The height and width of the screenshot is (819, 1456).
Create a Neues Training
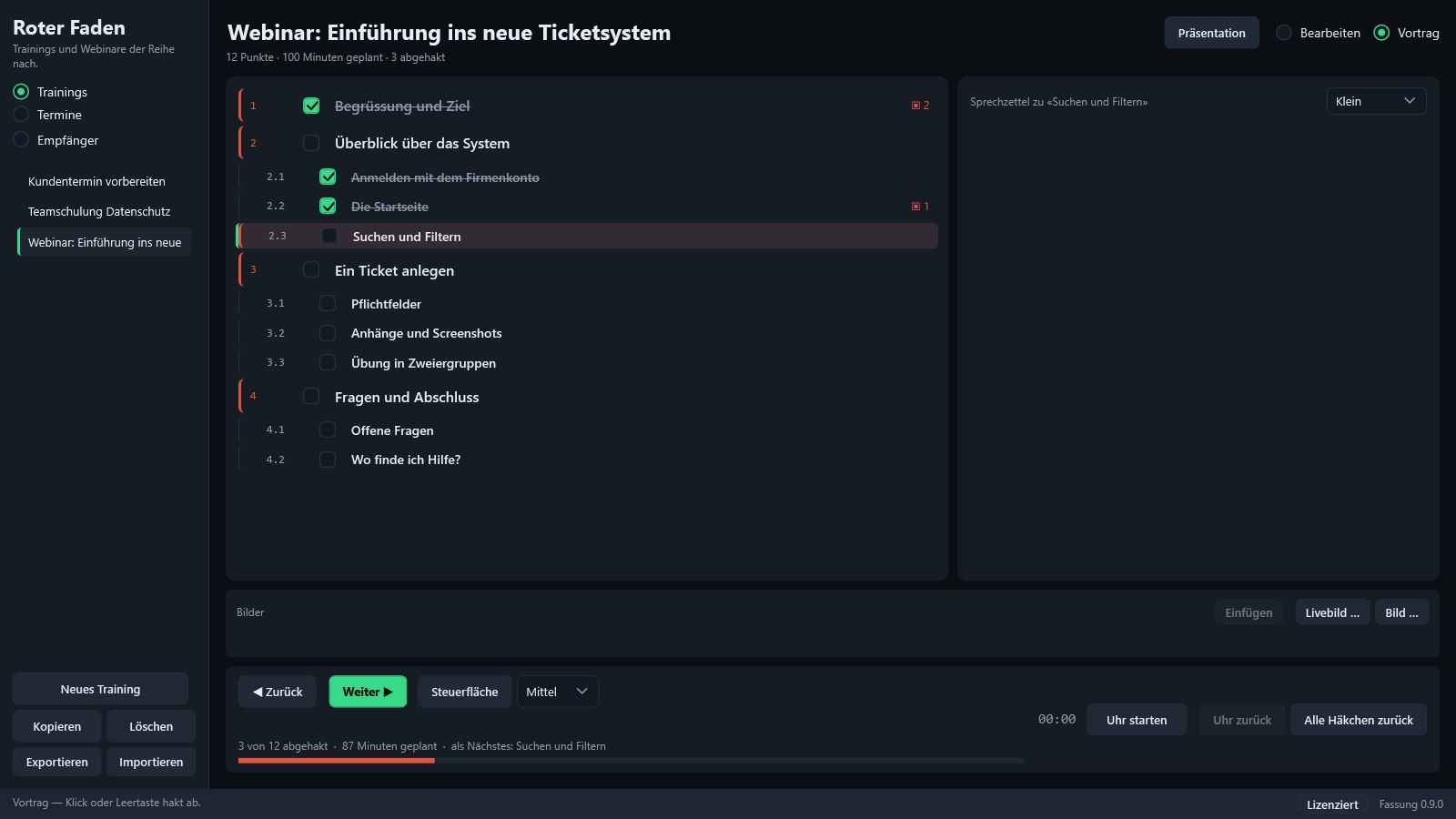pyautogui.click(x=100, y=689)
